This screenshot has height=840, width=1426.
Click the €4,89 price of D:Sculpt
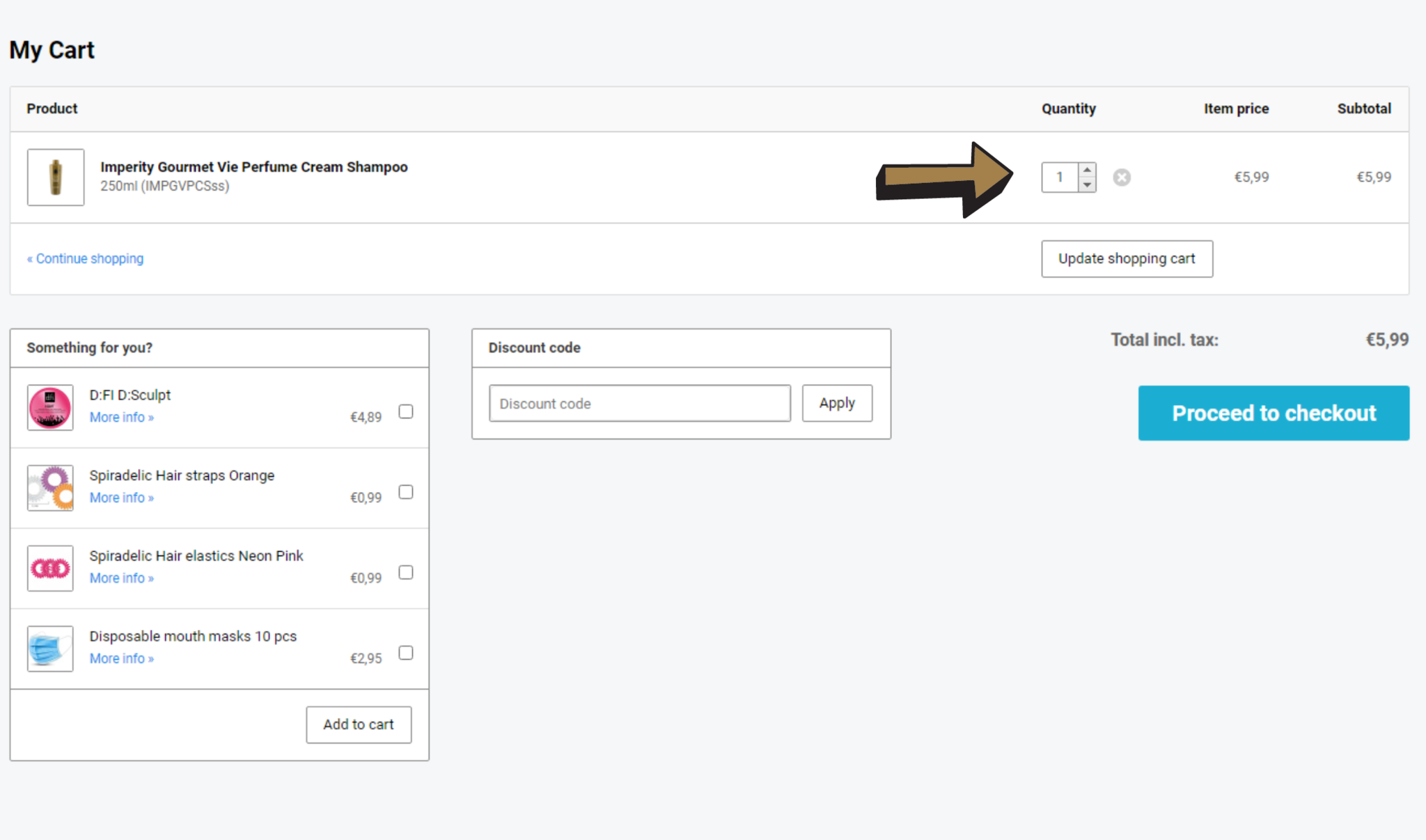click(x=366, y=418)
